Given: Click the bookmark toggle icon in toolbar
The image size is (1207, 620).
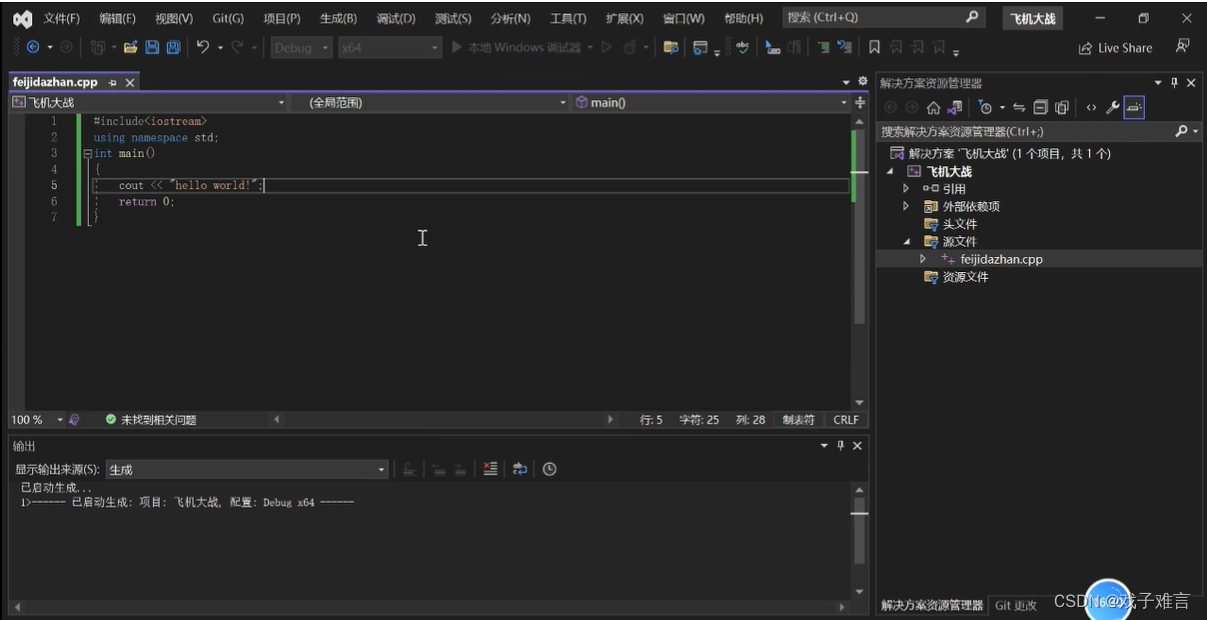Looking at the screenshot, I should 874,47.
